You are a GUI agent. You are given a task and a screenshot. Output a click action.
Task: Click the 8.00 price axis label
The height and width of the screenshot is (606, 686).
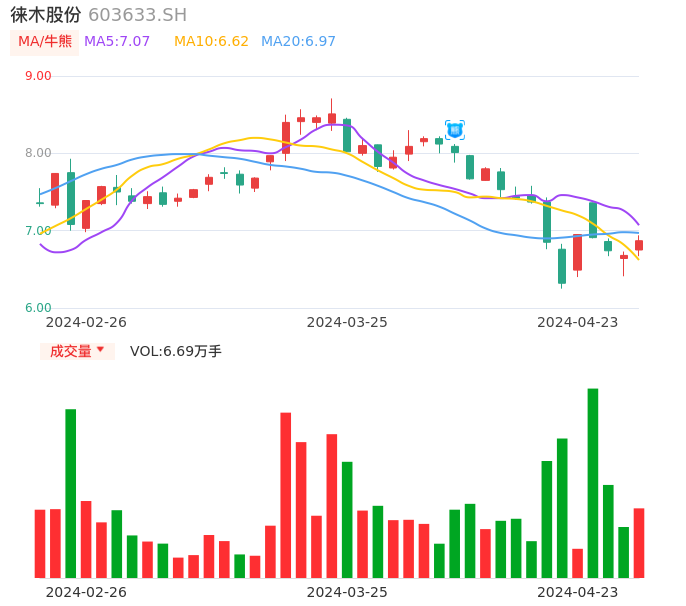(38, 153)
